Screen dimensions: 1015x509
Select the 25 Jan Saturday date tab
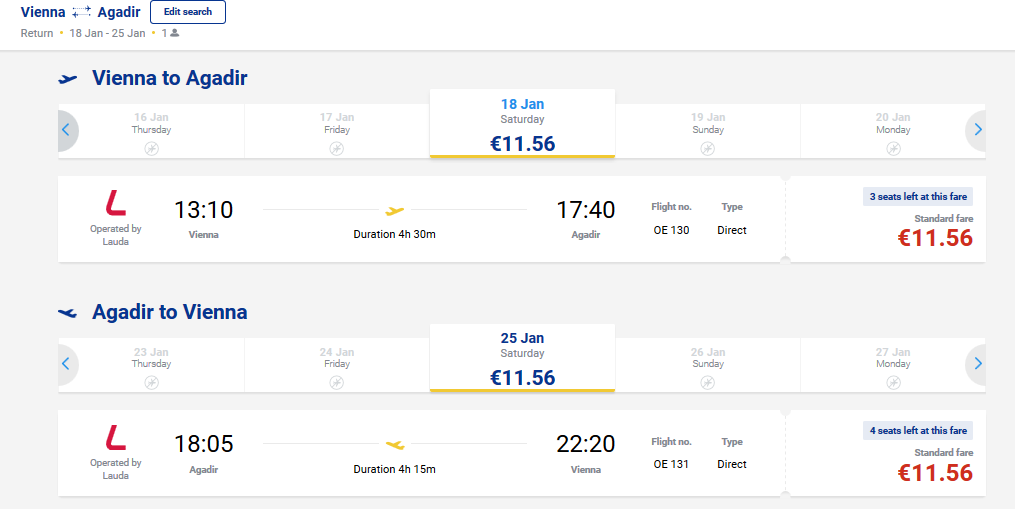coord(522,358)
